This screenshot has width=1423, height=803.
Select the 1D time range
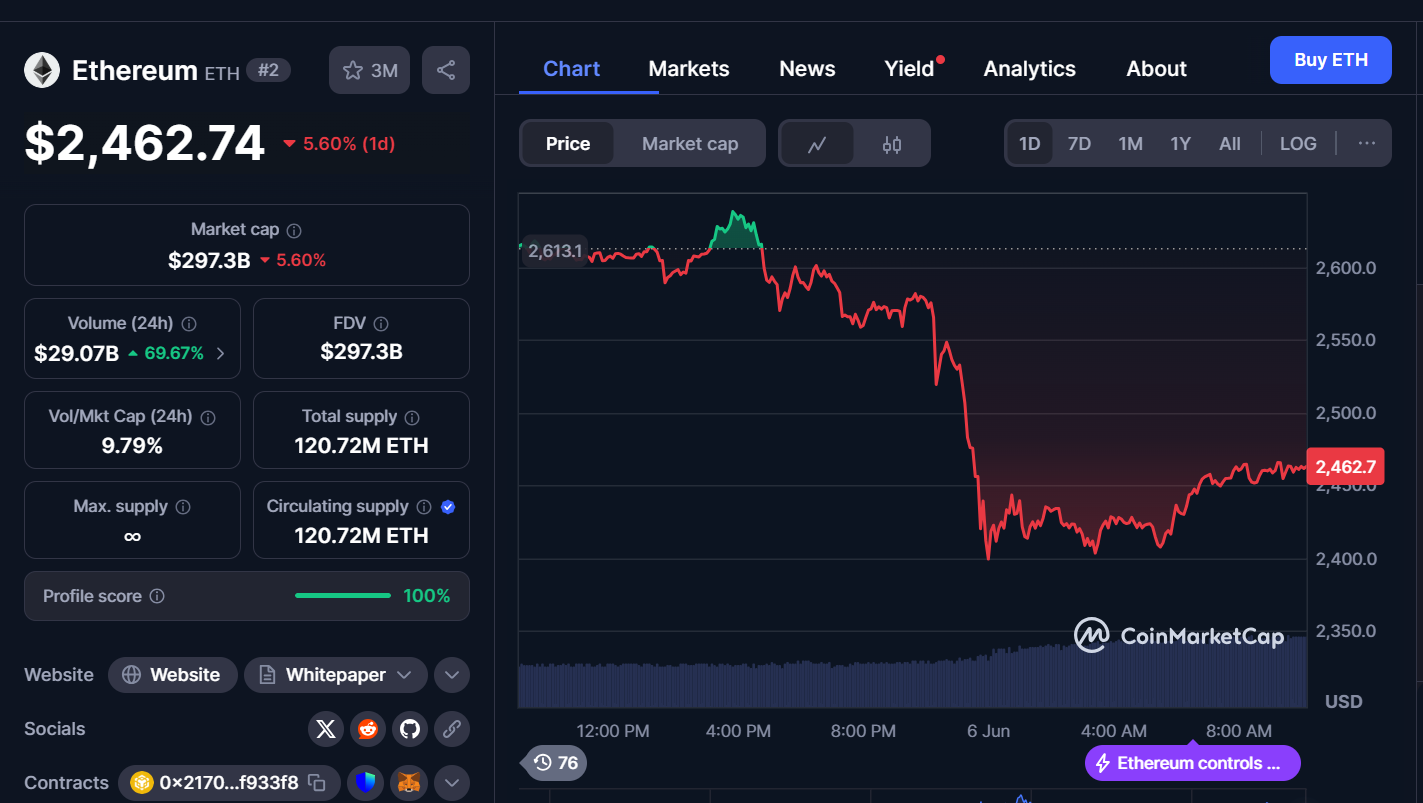(x=1029, y=144)
